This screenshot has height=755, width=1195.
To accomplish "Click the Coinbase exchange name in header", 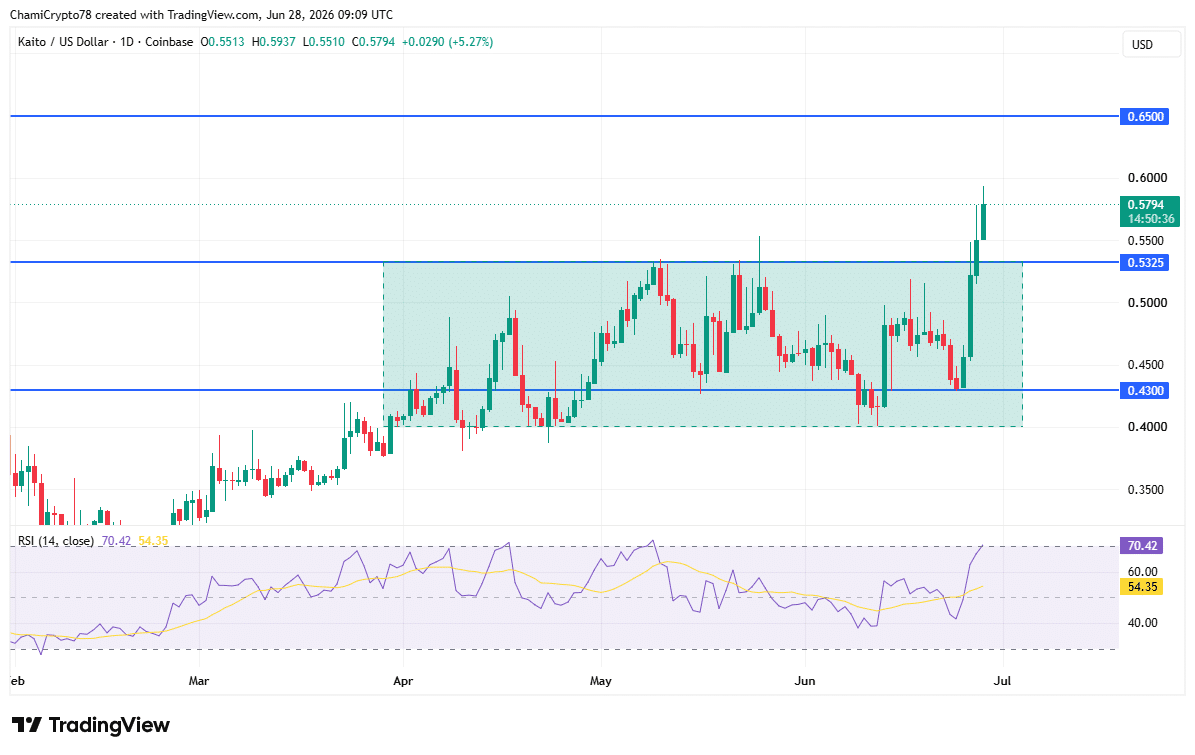I will click(x=169, y=42).
